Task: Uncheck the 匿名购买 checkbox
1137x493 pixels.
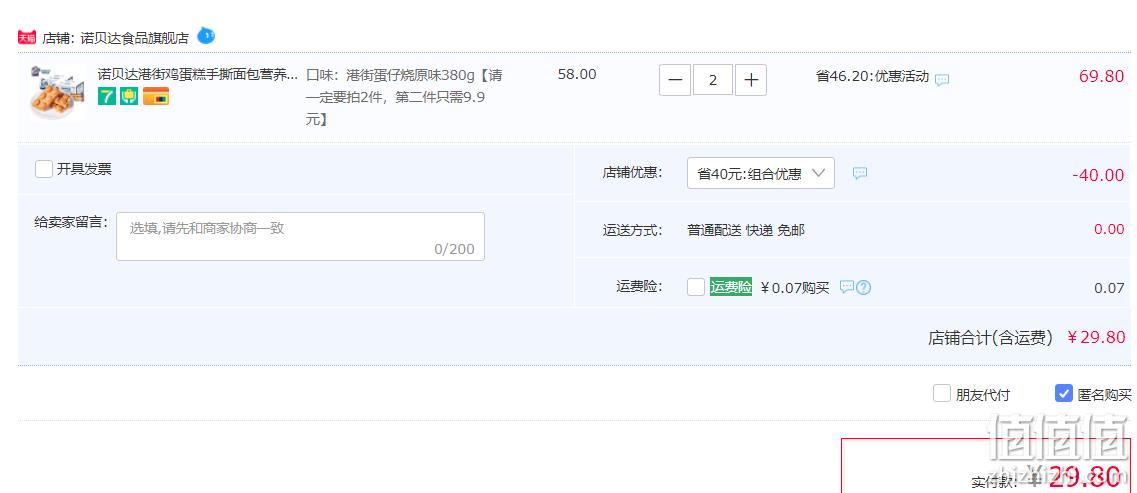Action: pyautogui.click(x=1063, y=394)
